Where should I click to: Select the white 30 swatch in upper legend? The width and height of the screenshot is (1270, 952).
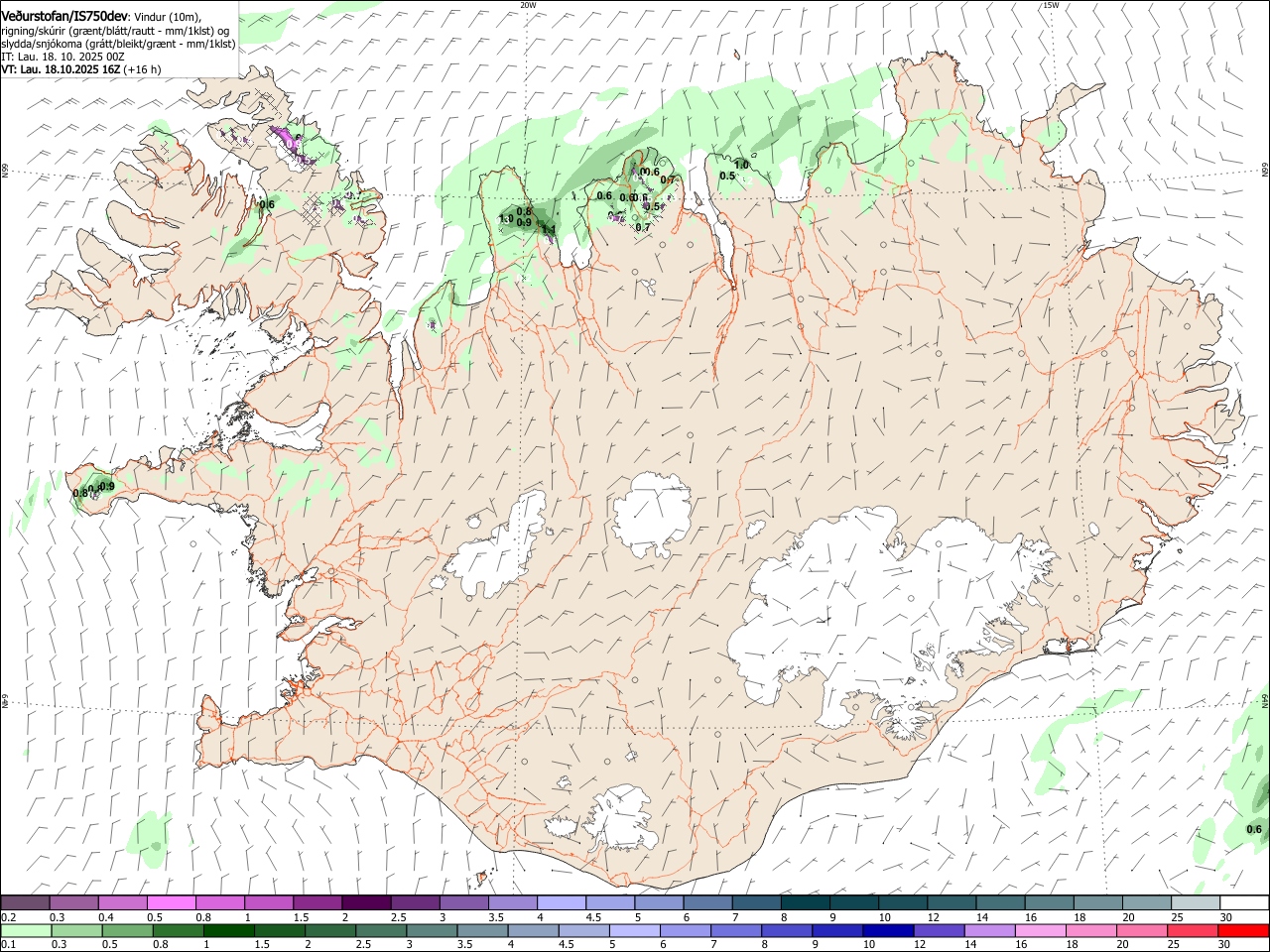coord(1244,902)
